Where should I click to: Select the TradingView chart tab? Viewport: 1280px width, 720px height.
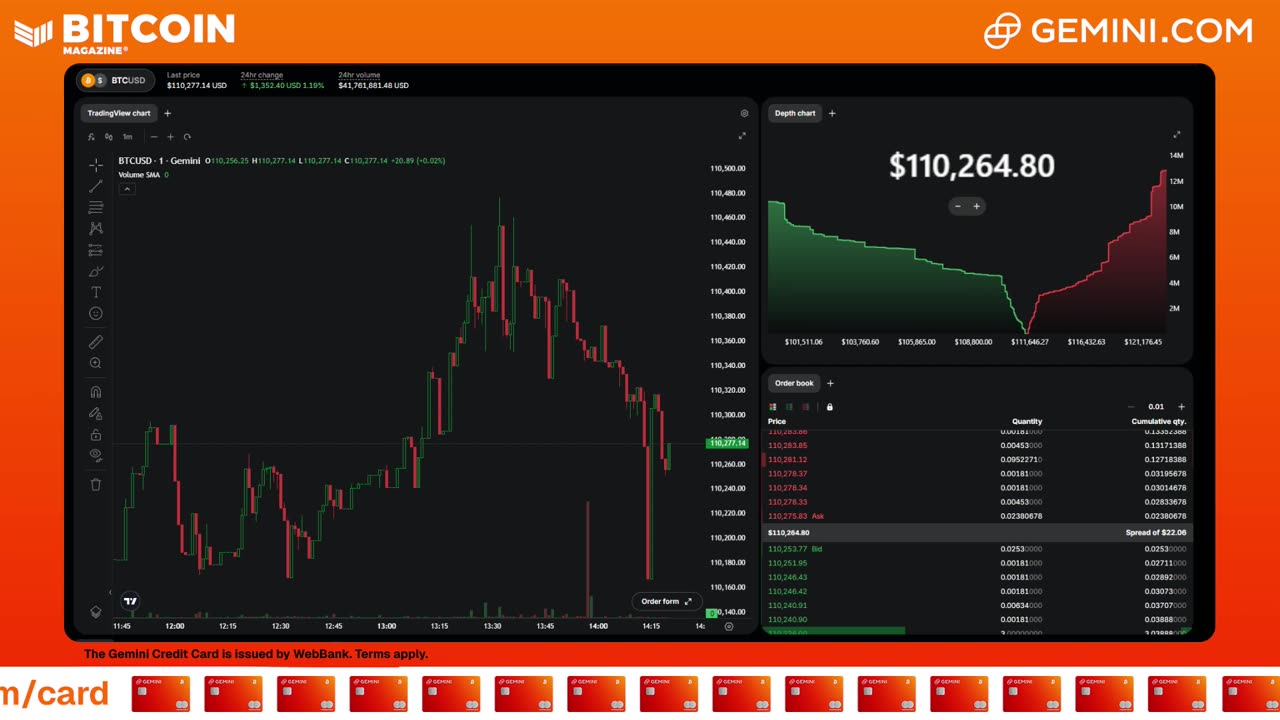point(119,113)
